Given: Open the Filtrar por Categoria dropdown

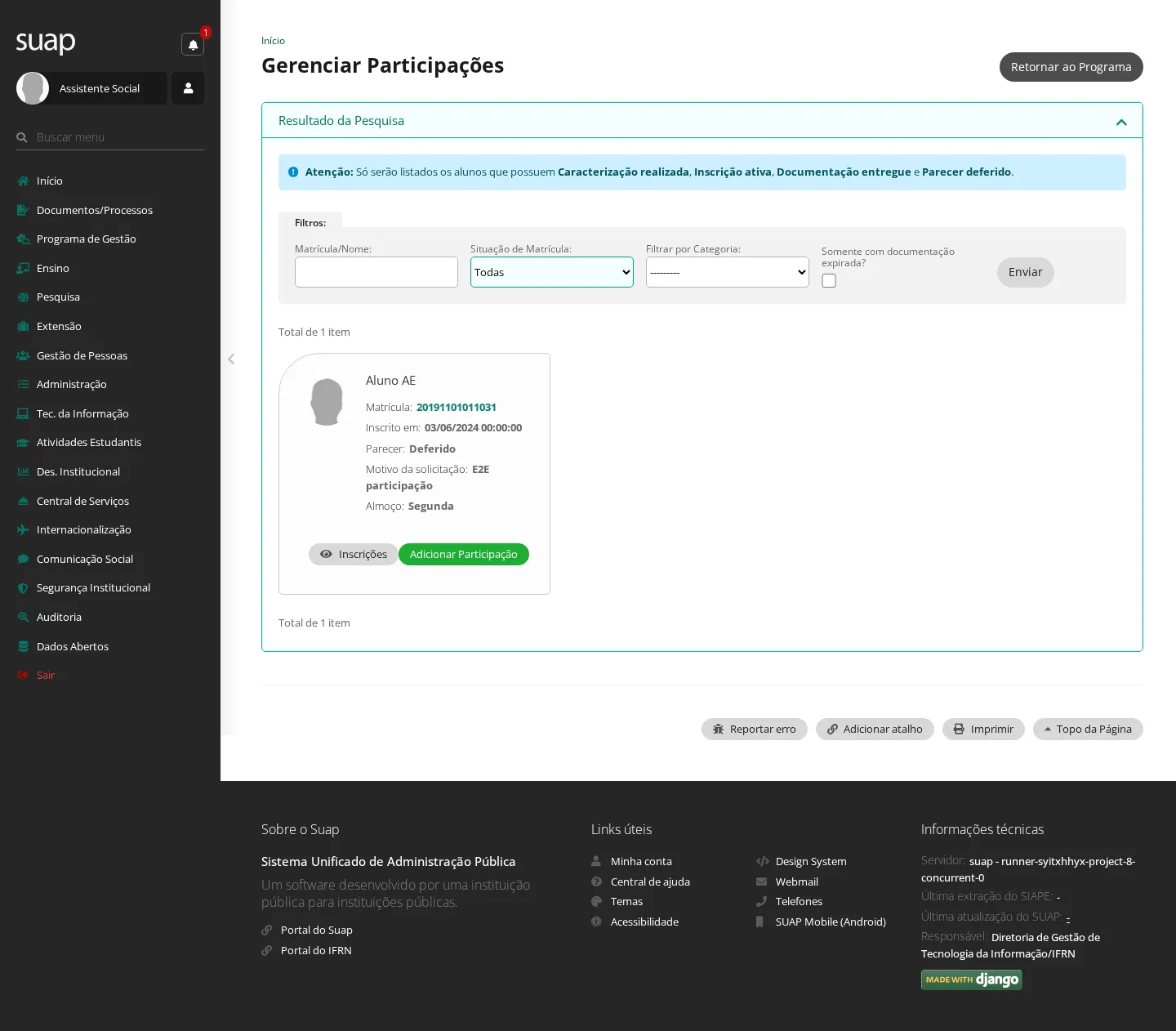Looking at the screenshot, I should click(728, 272).
